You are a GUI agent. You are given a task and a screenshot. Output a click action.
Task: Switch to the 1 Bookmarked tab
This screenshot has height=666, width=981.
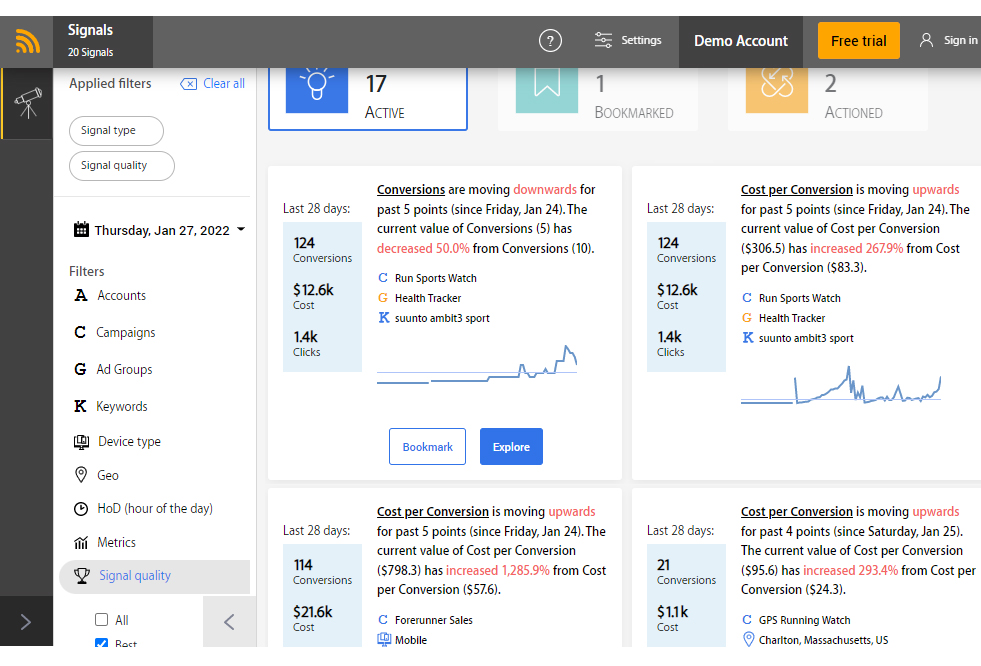[x=598, y=99]
